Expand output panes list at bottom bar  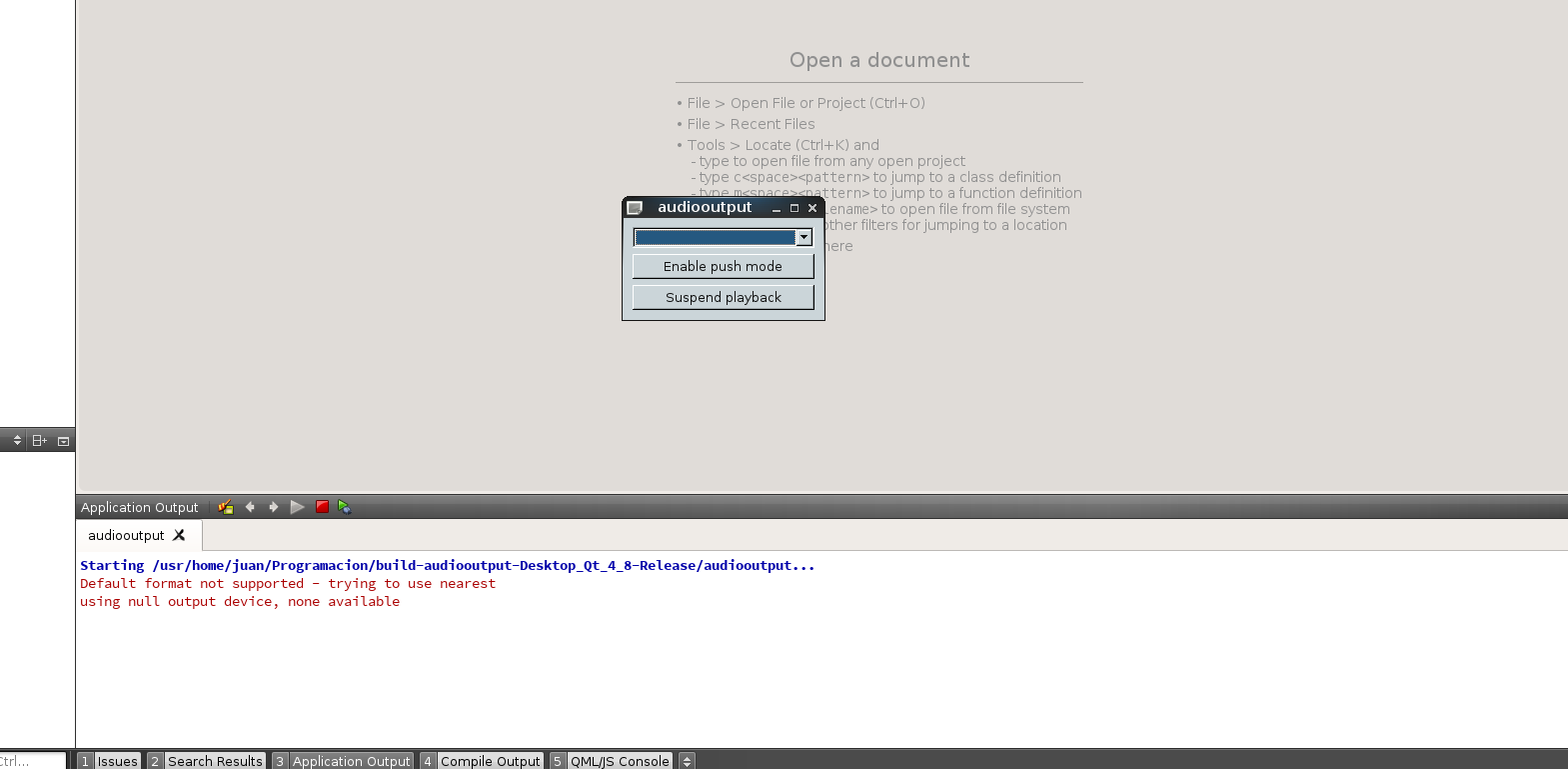[687, 761]
